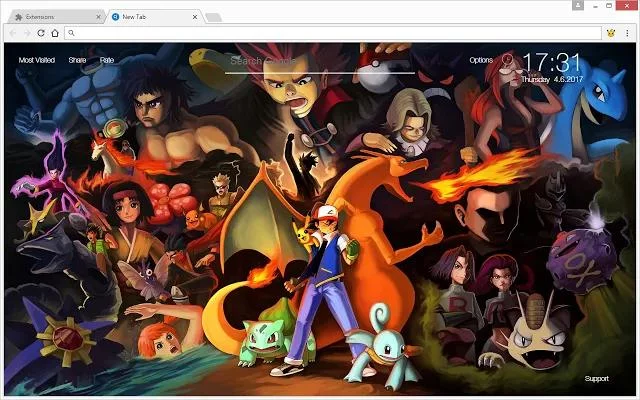The height and width of the screenshot is (400, 640).
Task: Open the user profile icon in title bar
Action: pos(578,5)
